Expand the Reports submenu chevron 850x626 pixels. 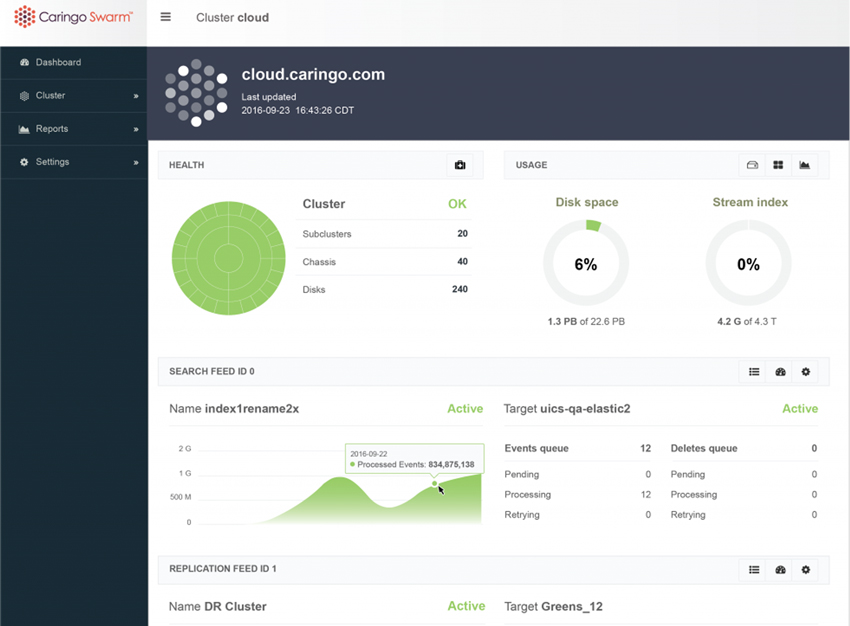[x=136, y=129]
